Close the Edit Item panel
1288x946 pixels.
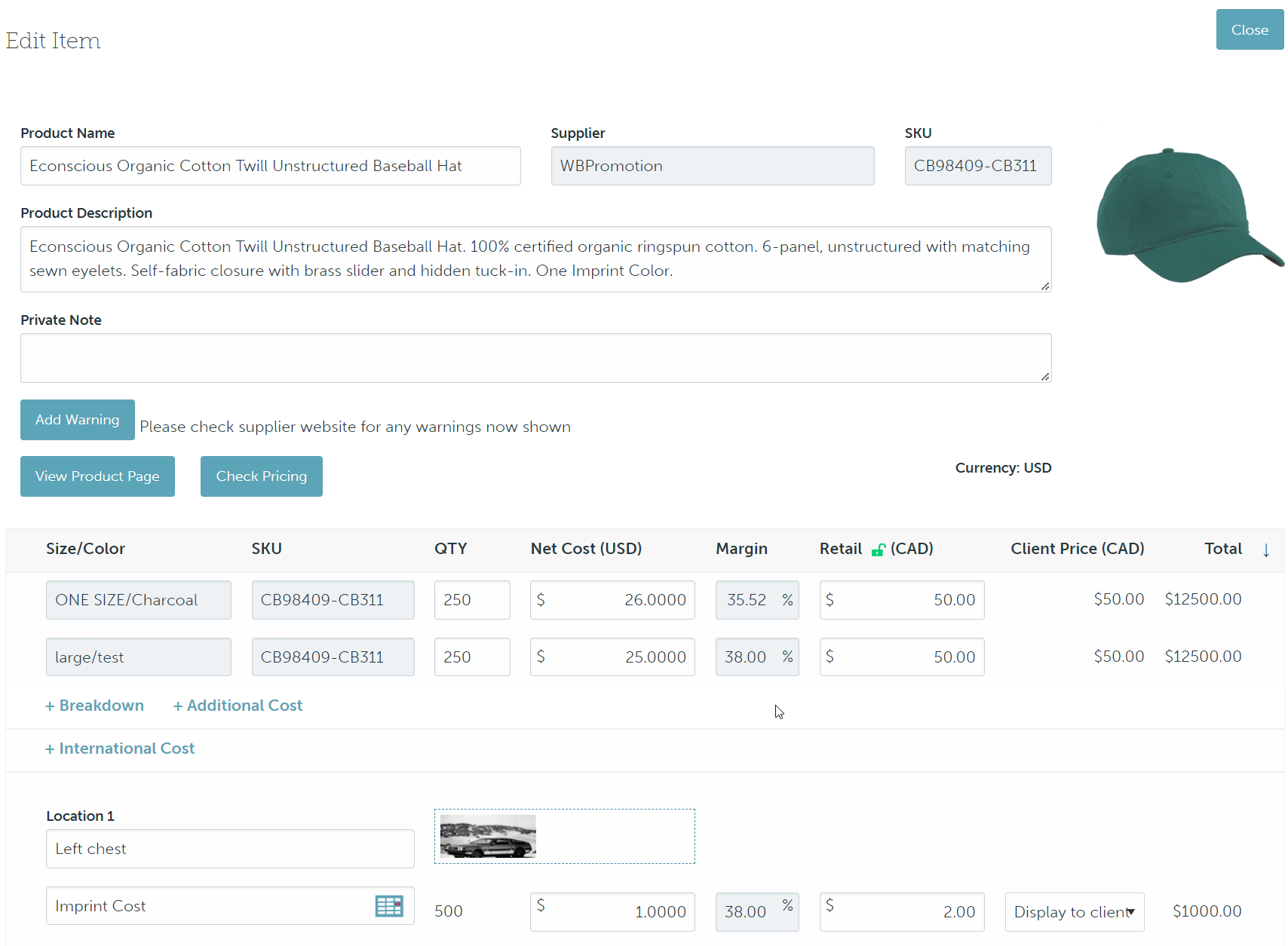pos(1249,29)
